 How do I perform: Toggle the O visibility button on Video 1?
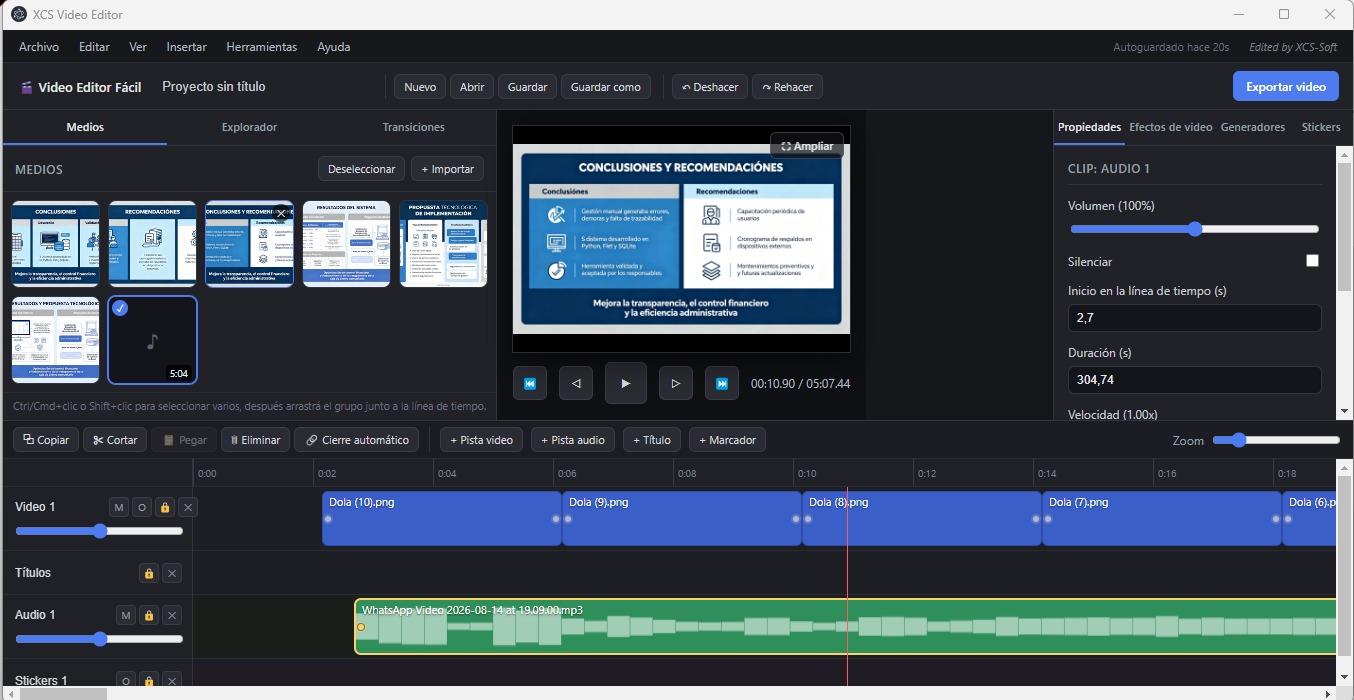(142, 507)
